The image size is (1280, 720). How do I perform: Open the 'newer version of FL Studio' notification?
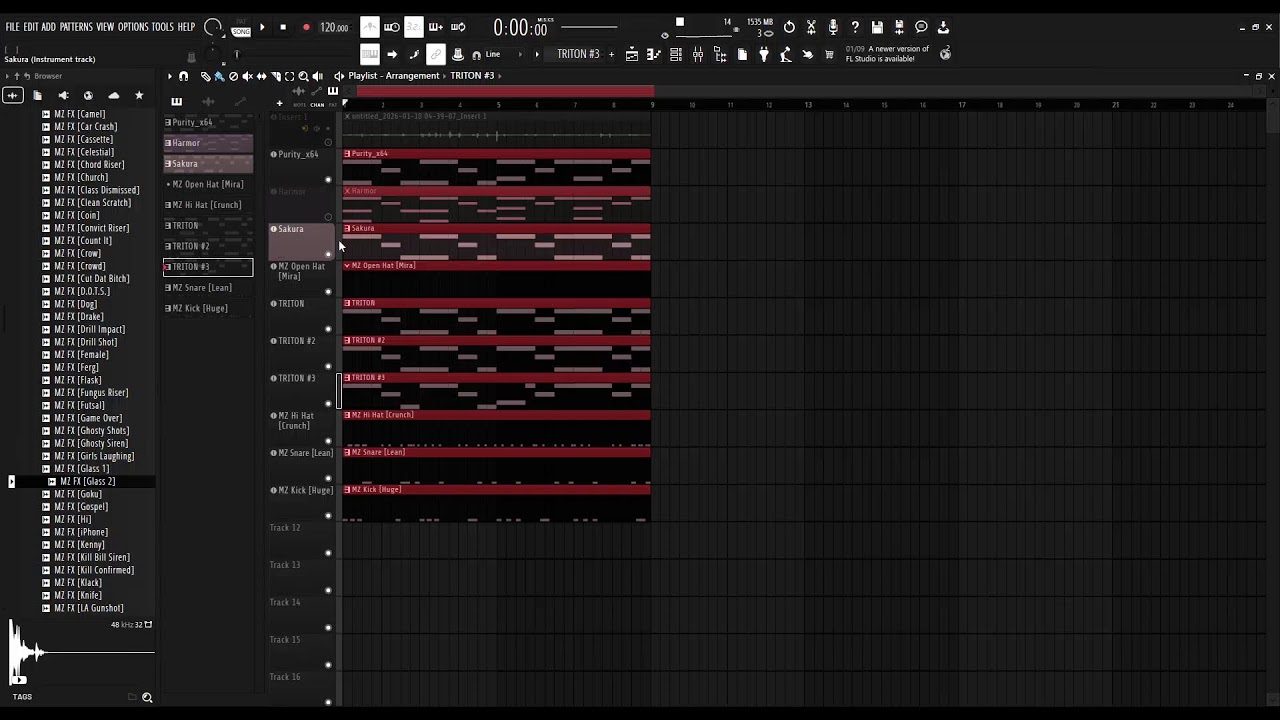pos(888,54)
